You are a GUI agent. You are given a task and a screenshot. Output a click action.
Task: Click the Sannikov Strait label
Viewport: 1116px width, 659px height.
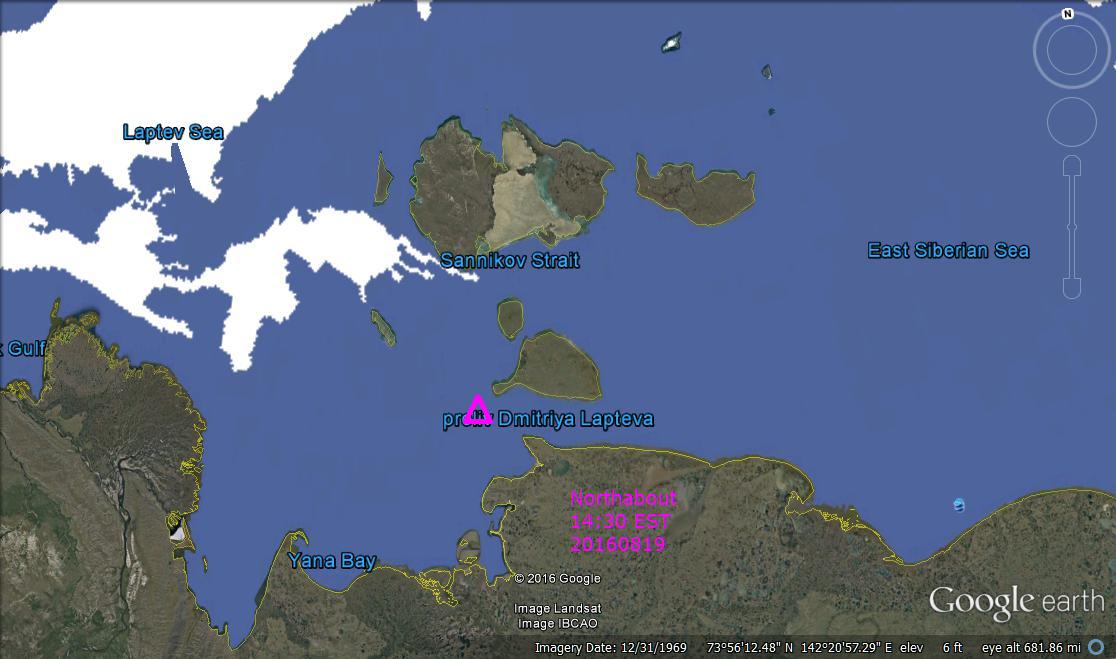(510, 261)
